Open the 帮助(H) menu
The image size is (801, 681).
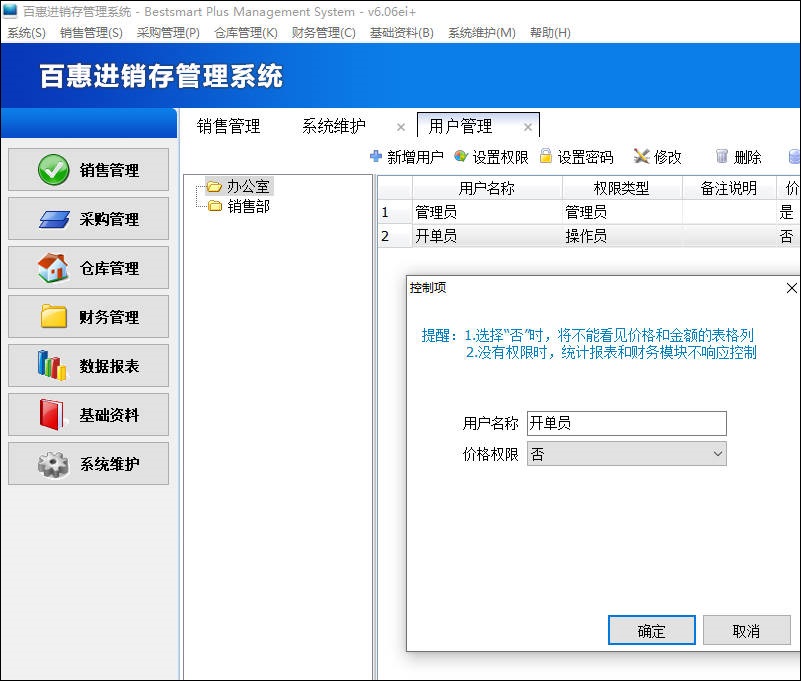point(548,32)
